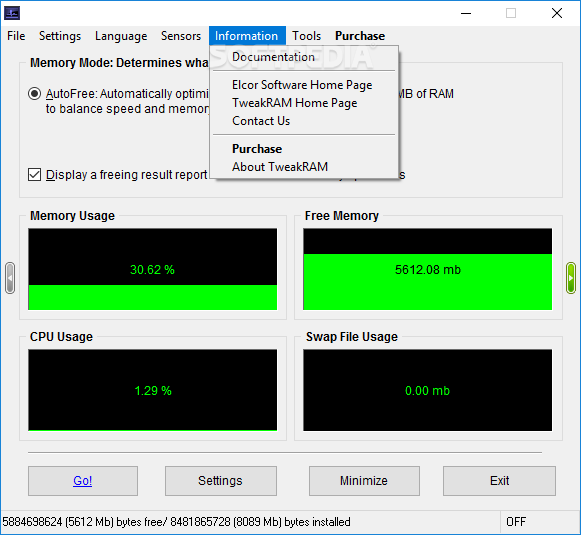Click the Minimize button at bottom
The image size is (581, 535).
point(364,481)
